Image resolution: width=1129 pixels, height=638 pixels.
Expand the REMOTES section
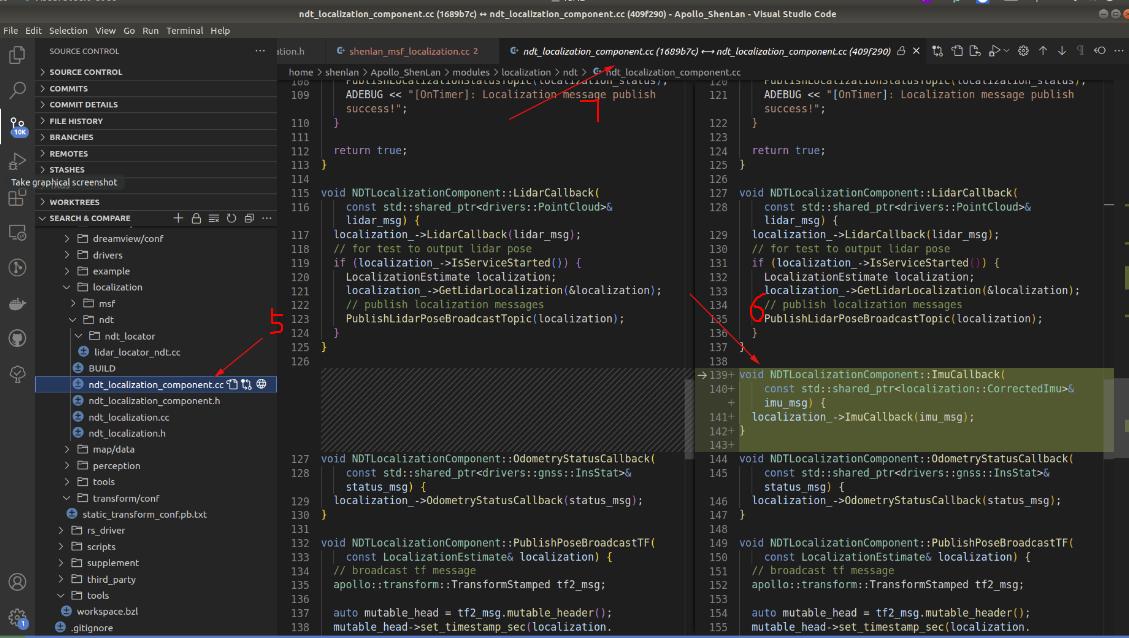click(156, 153)
